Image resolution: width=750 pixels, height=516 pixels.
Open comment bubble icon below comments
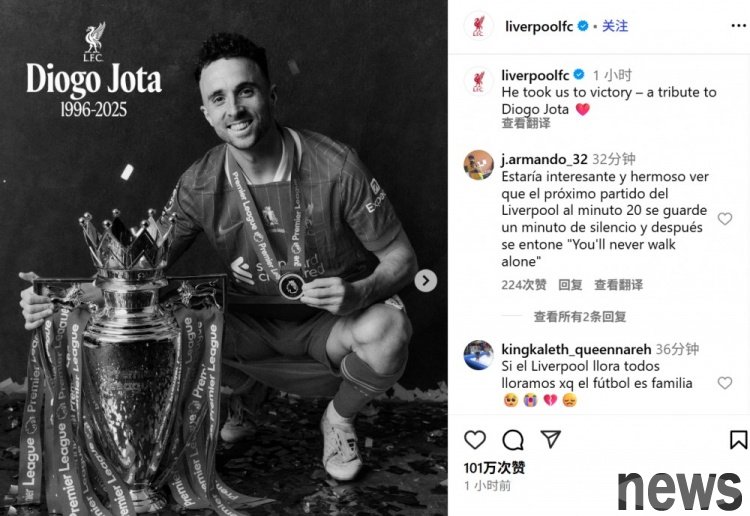[513, 439]
